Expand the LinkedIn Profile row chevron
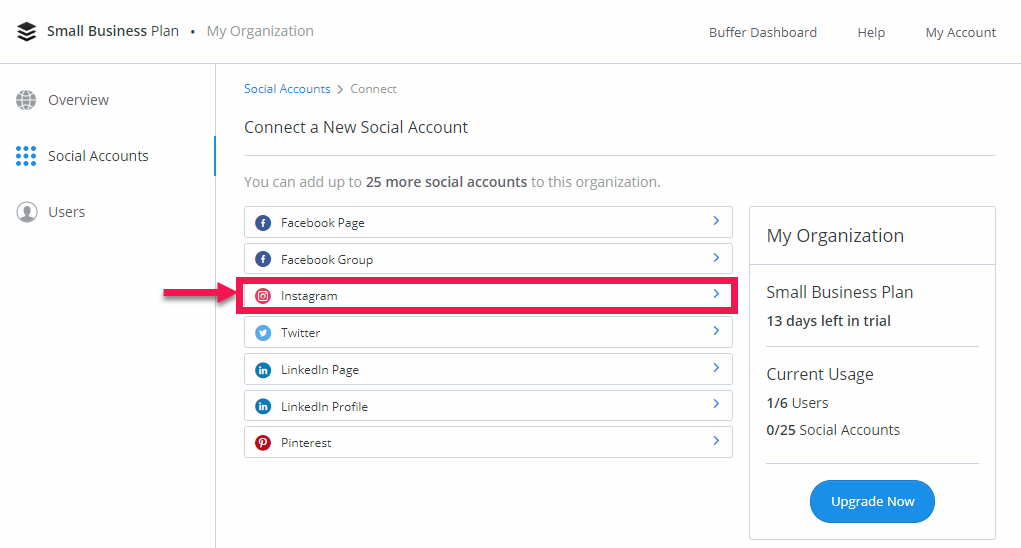The width and height of the screenshot is (1021, 548). click(716, 405)
